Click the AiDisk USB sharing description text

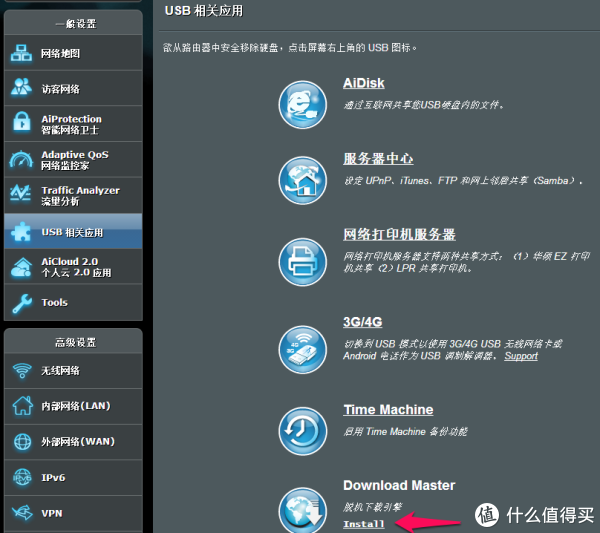coord(423,105)
